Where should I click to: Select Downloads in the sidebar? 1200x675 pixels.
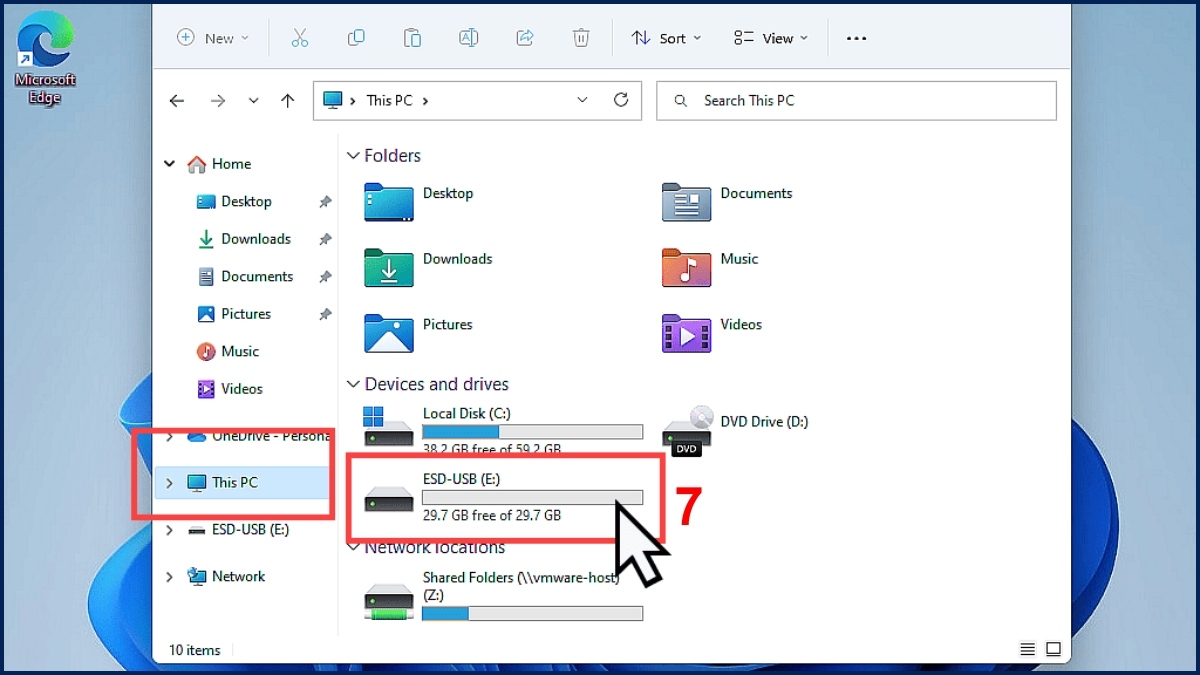(x=255, y=239)
